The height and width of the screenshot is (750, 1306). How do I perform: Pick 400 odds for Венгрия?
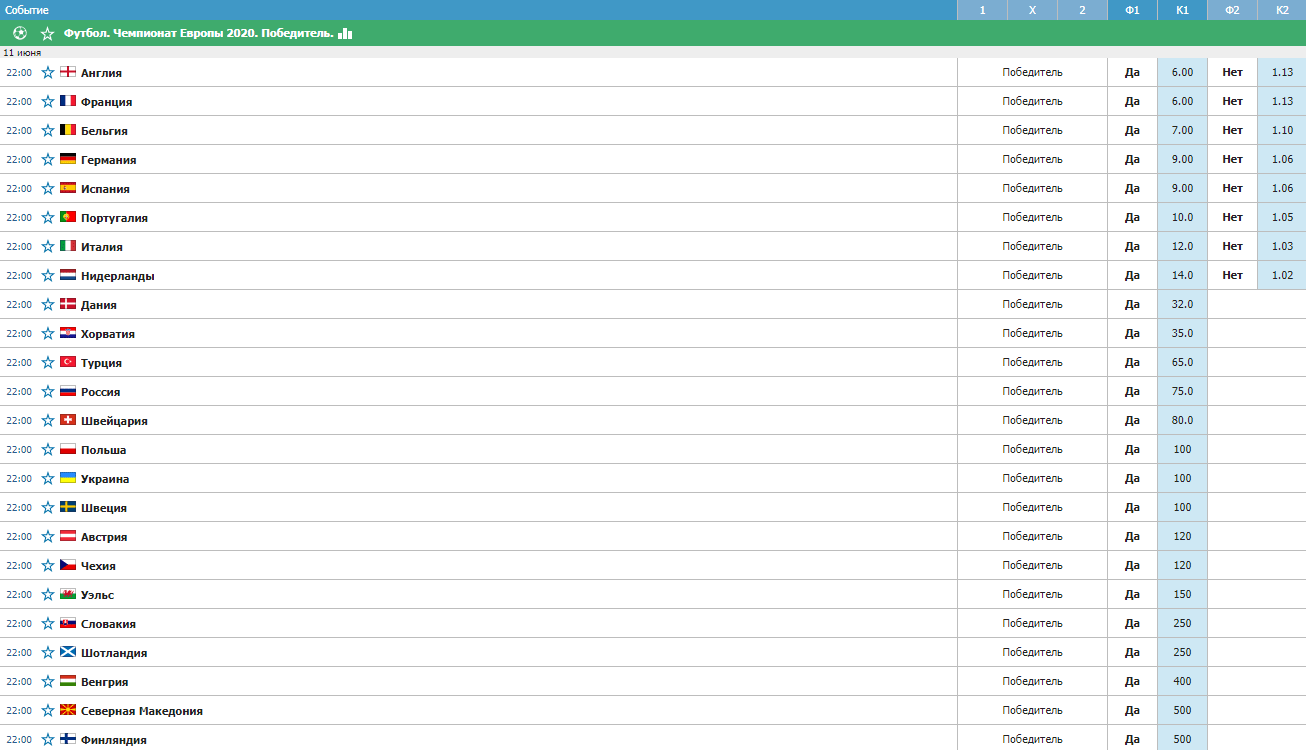point(1182,682)
